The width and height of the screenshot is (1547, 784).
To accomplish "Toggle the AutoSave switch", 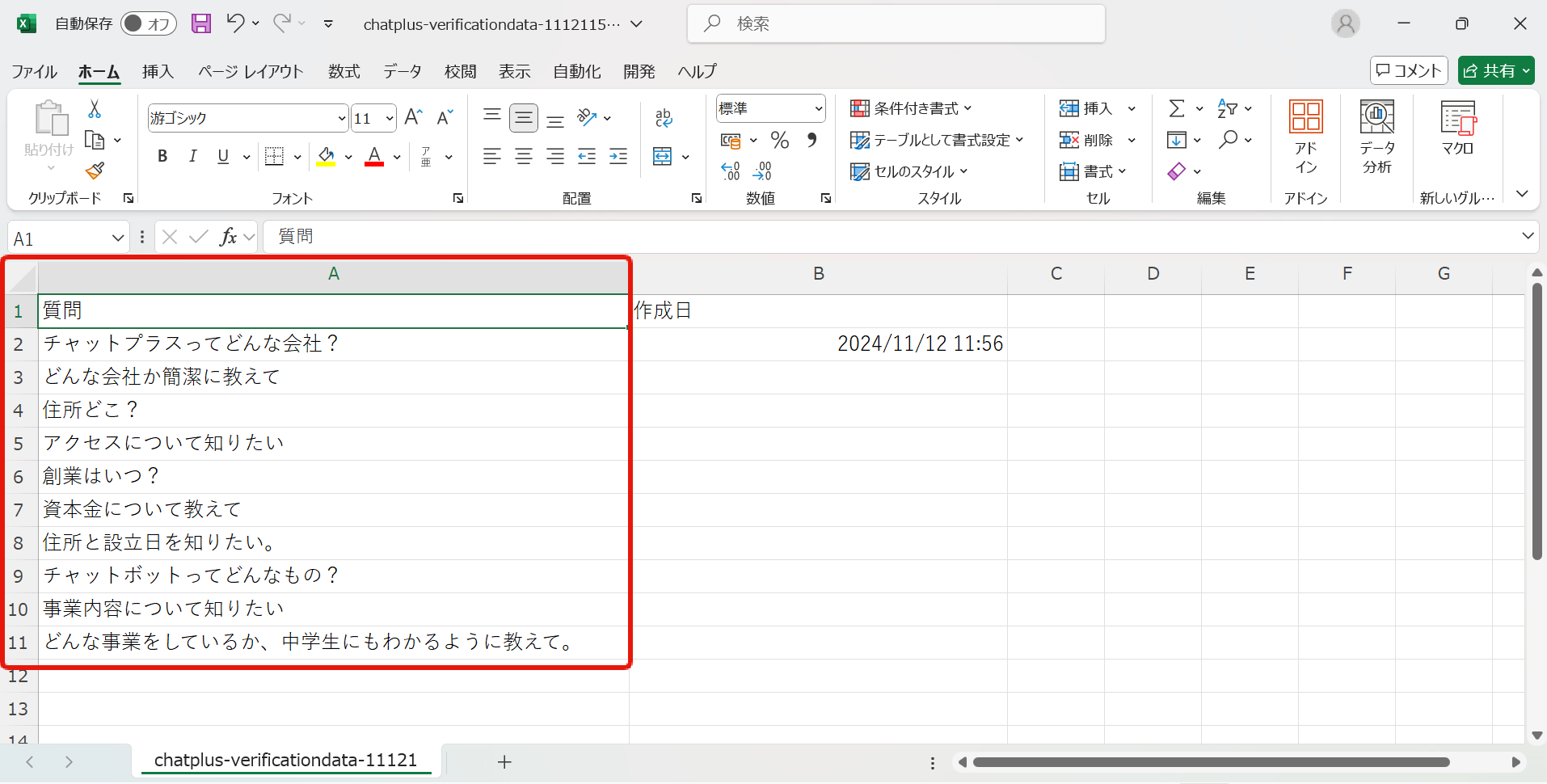I will pyautogui.click(x=149, y=23).
